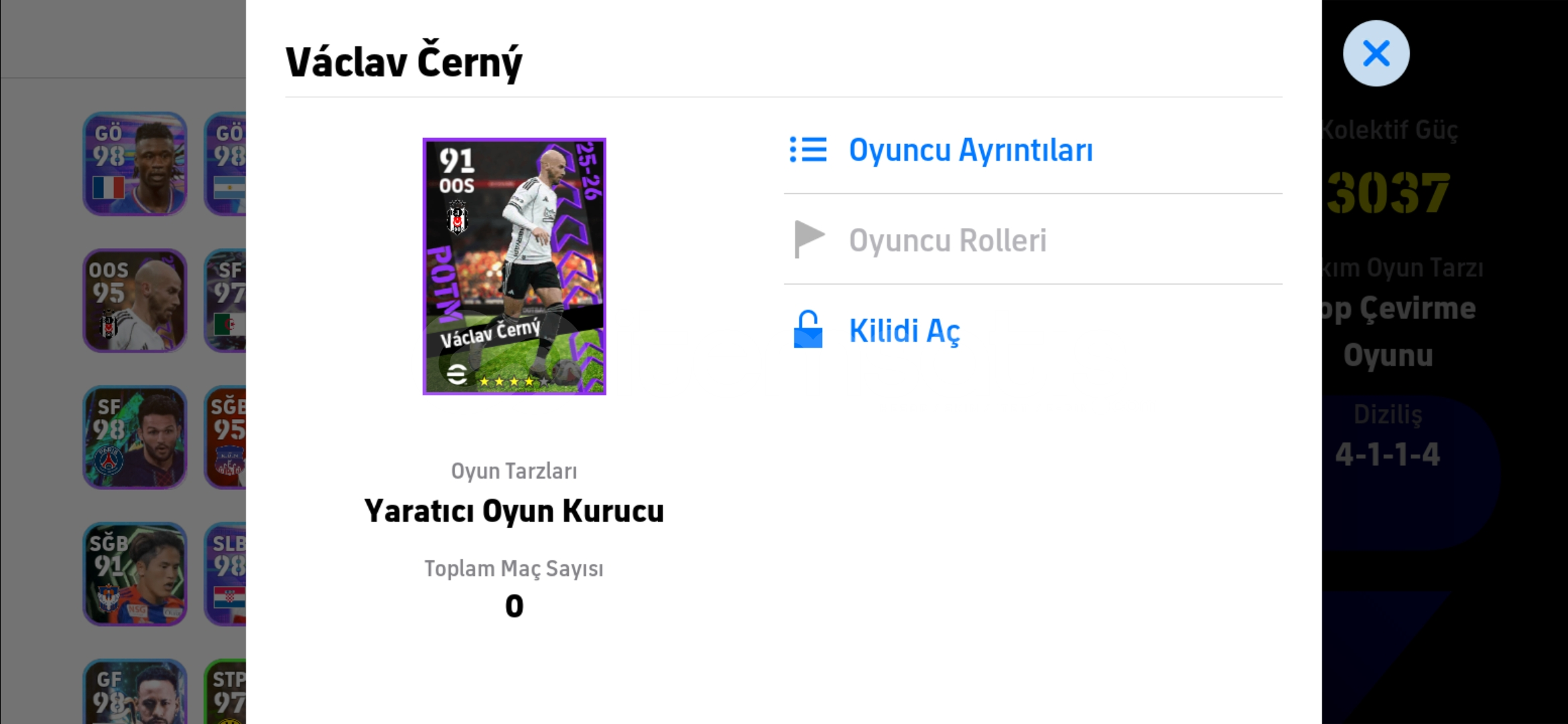Tap the open padlock icon

(x=807, y=329)
